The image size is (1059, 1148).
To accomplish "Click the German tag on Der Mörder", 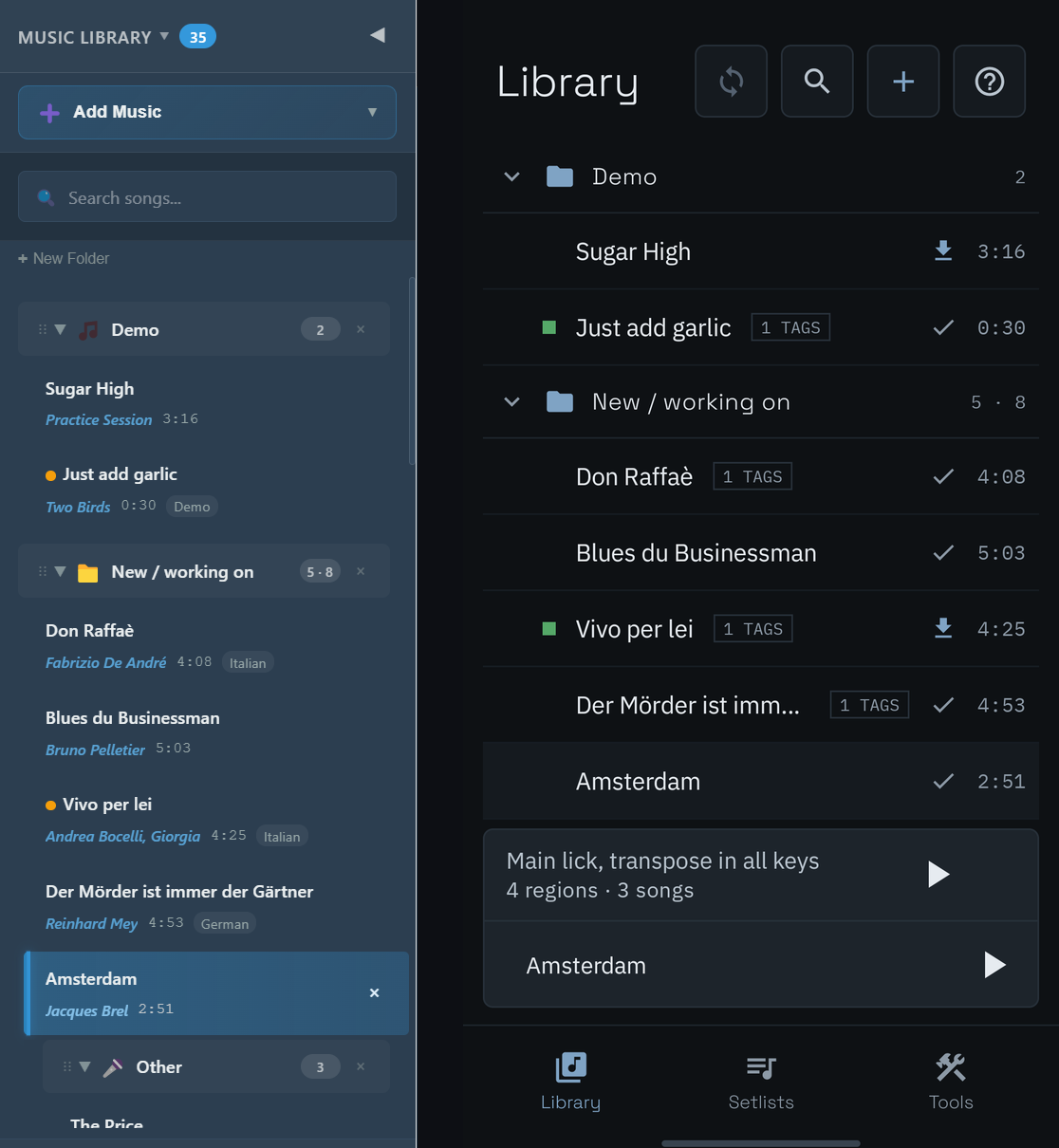I will point(225,923).
